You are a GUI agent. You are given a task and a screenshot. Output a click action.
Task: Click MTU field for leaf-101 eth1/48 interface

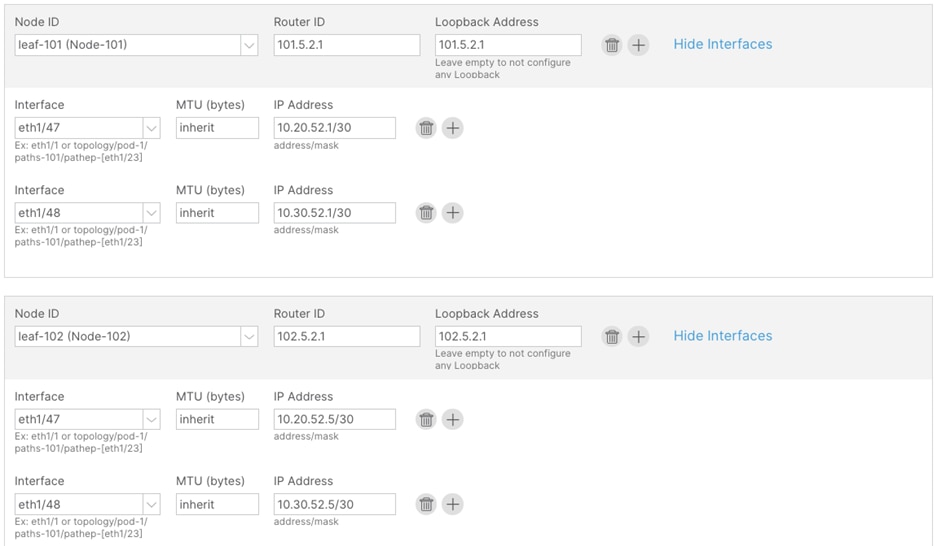coord(217,213)
